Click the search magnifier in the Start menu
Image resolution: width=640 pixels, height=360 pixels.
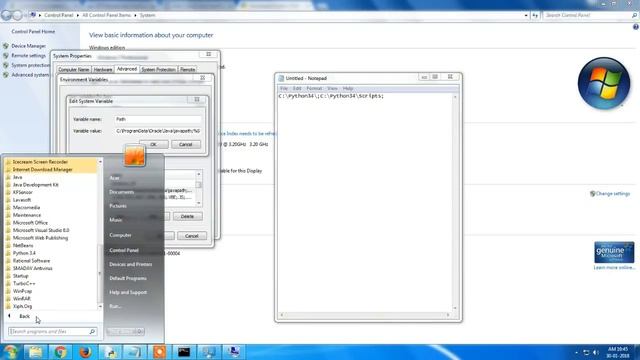(92, 331)
